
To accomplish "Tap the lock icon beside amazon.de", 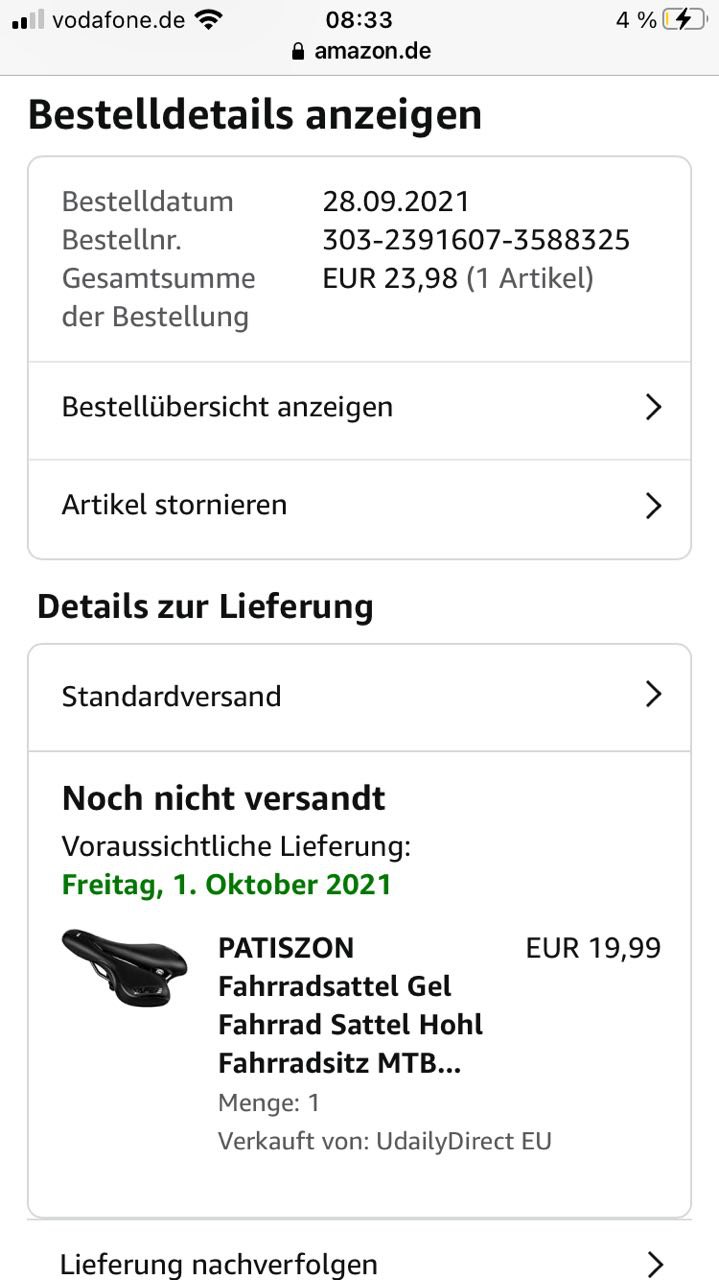I will 297,51.
